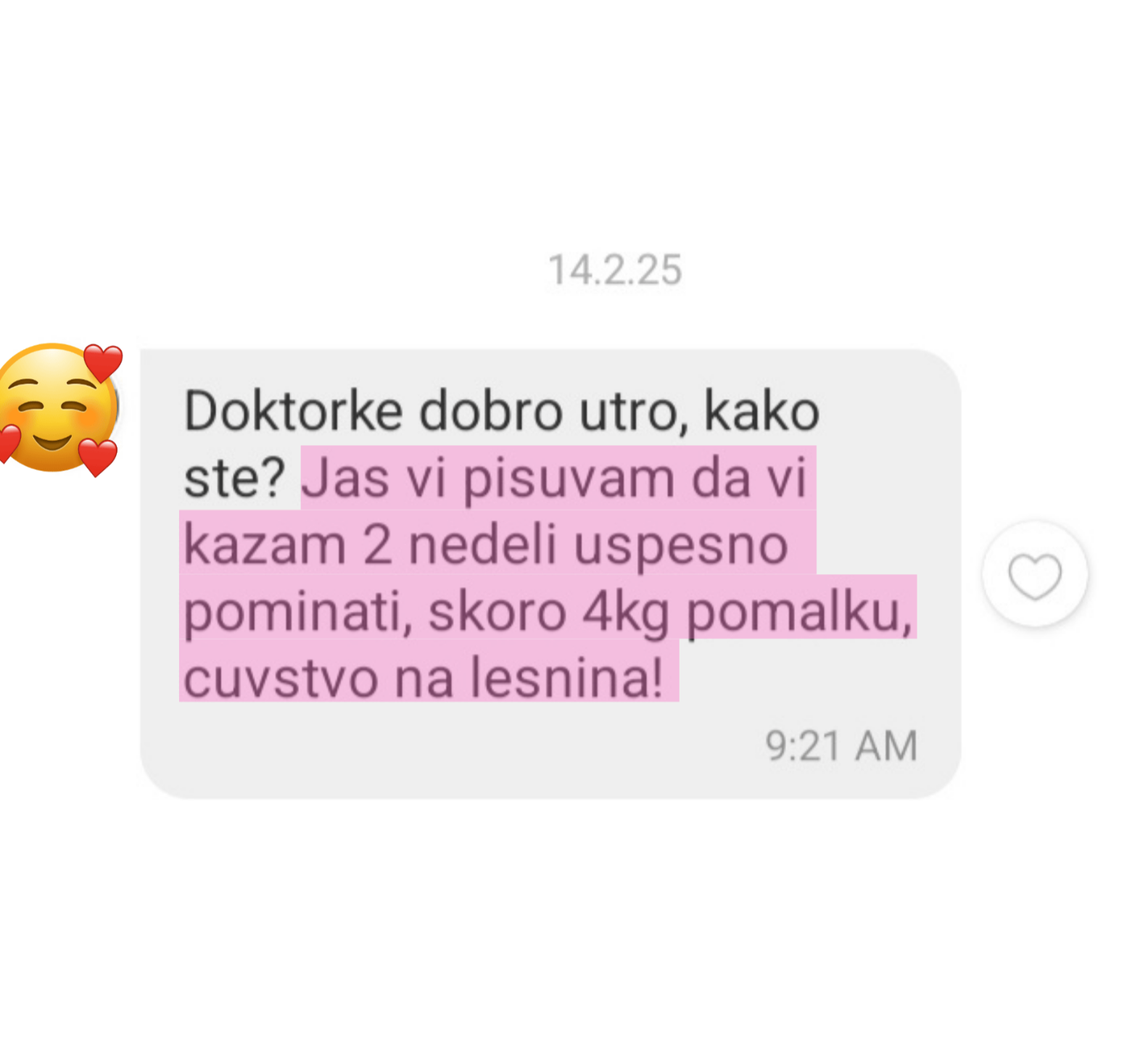Tap the heart reaction icon beside the message
This screenshot has height=1044, width=1148.
coord(1035,575)
